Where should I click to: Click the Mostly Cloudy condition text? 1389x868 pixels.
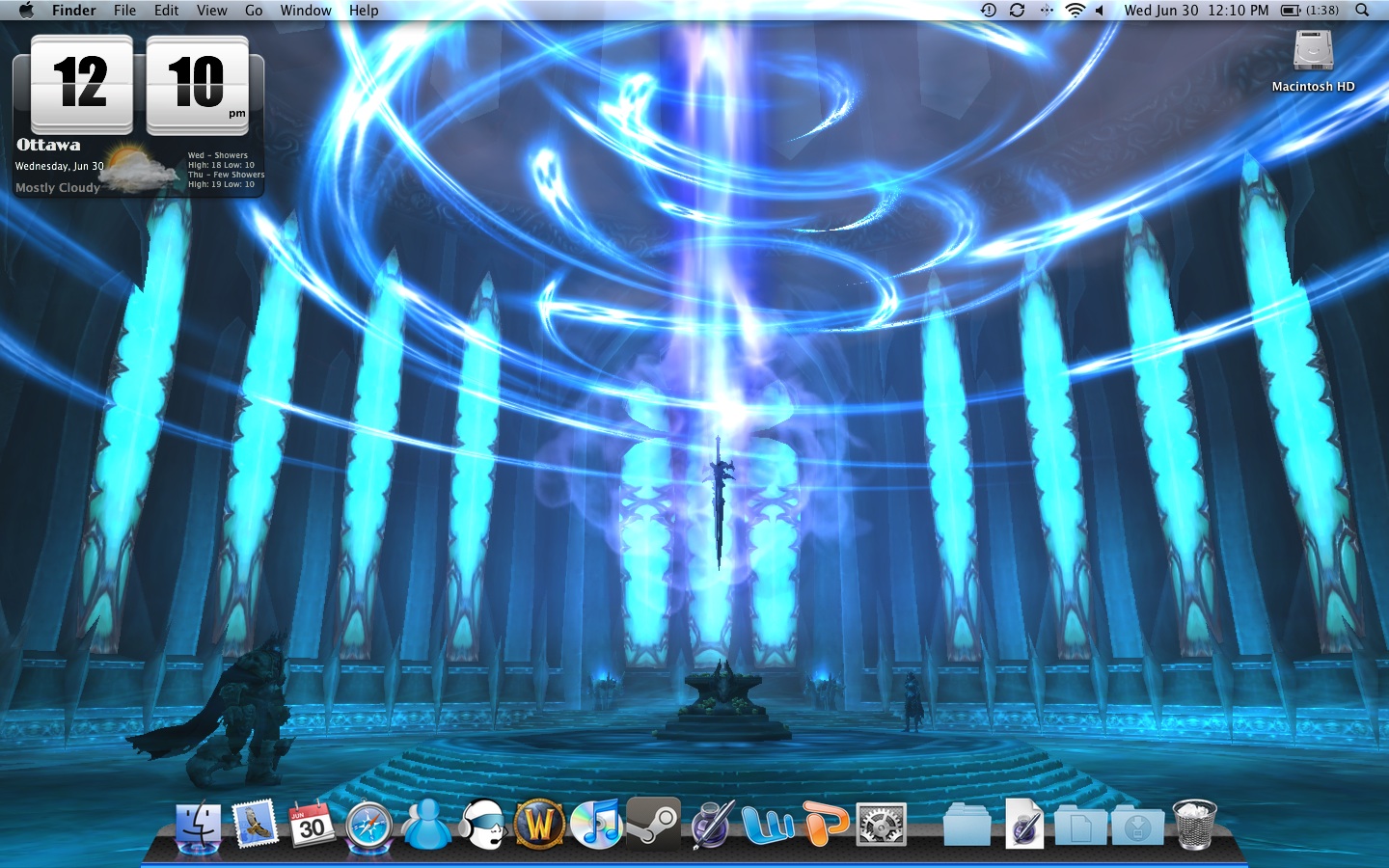(58, 188)
